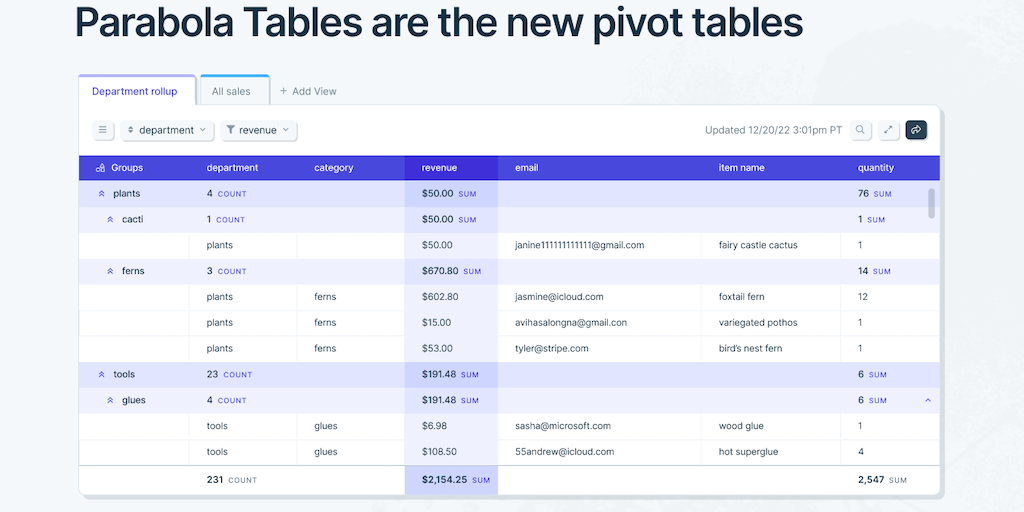Open the revenue filter dropdown arrow
The image size is (1024, 512).
point(285,130)
